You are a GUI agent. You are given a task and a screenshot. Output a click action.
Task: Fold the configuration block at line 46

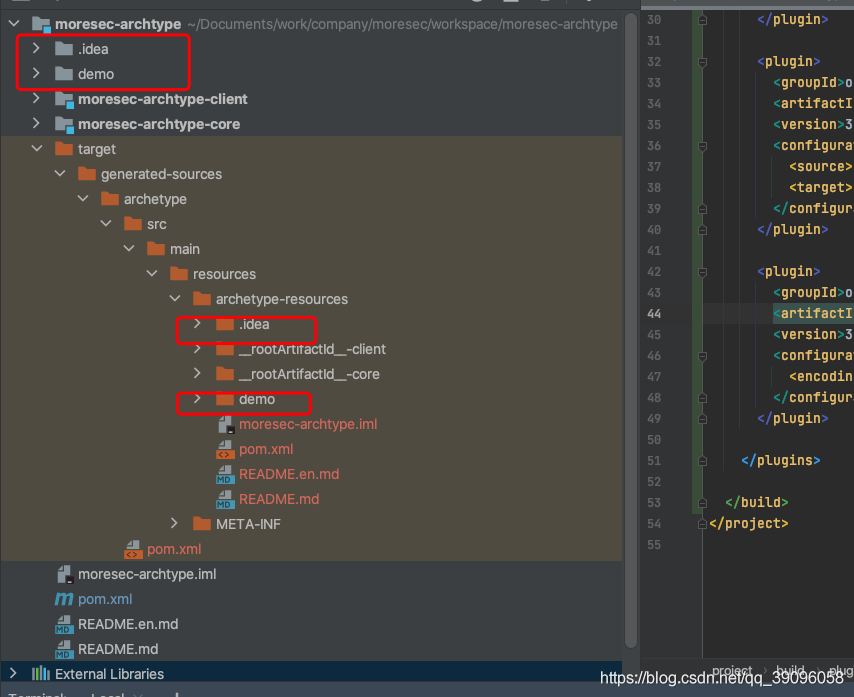(703, 356)
